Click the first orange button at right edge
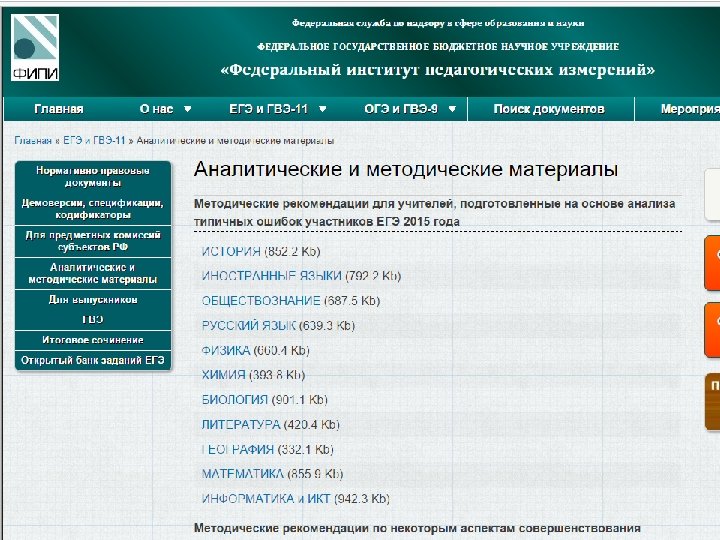 pos(712,262)
